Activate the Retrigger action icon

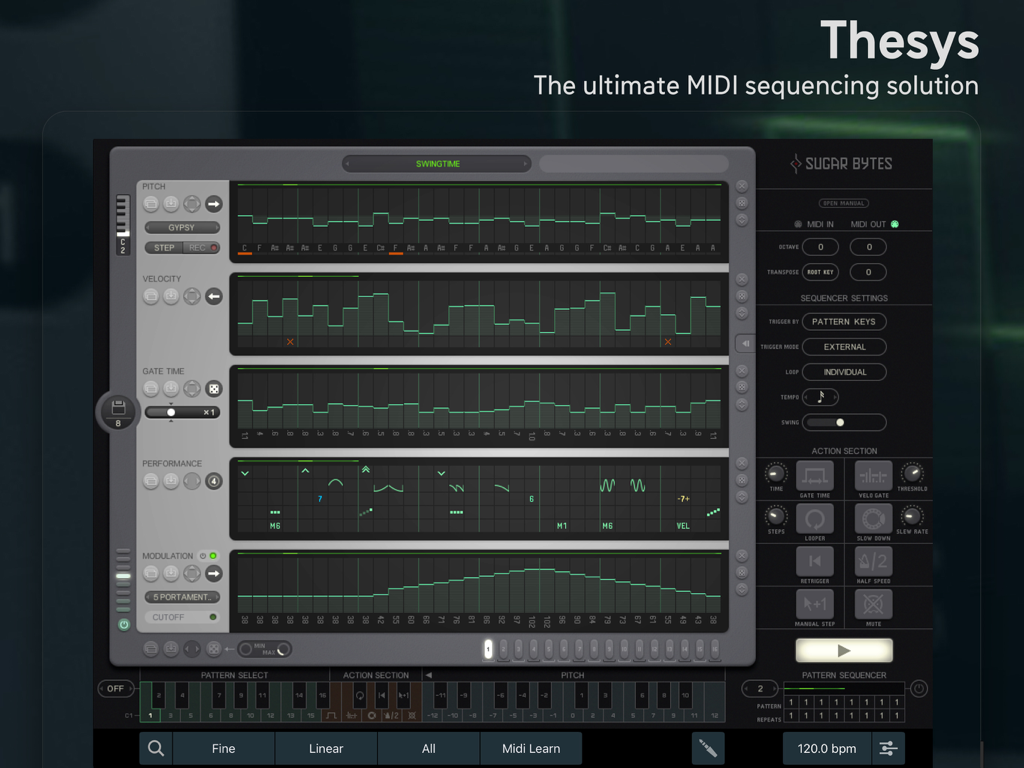(x=814, y=561)
